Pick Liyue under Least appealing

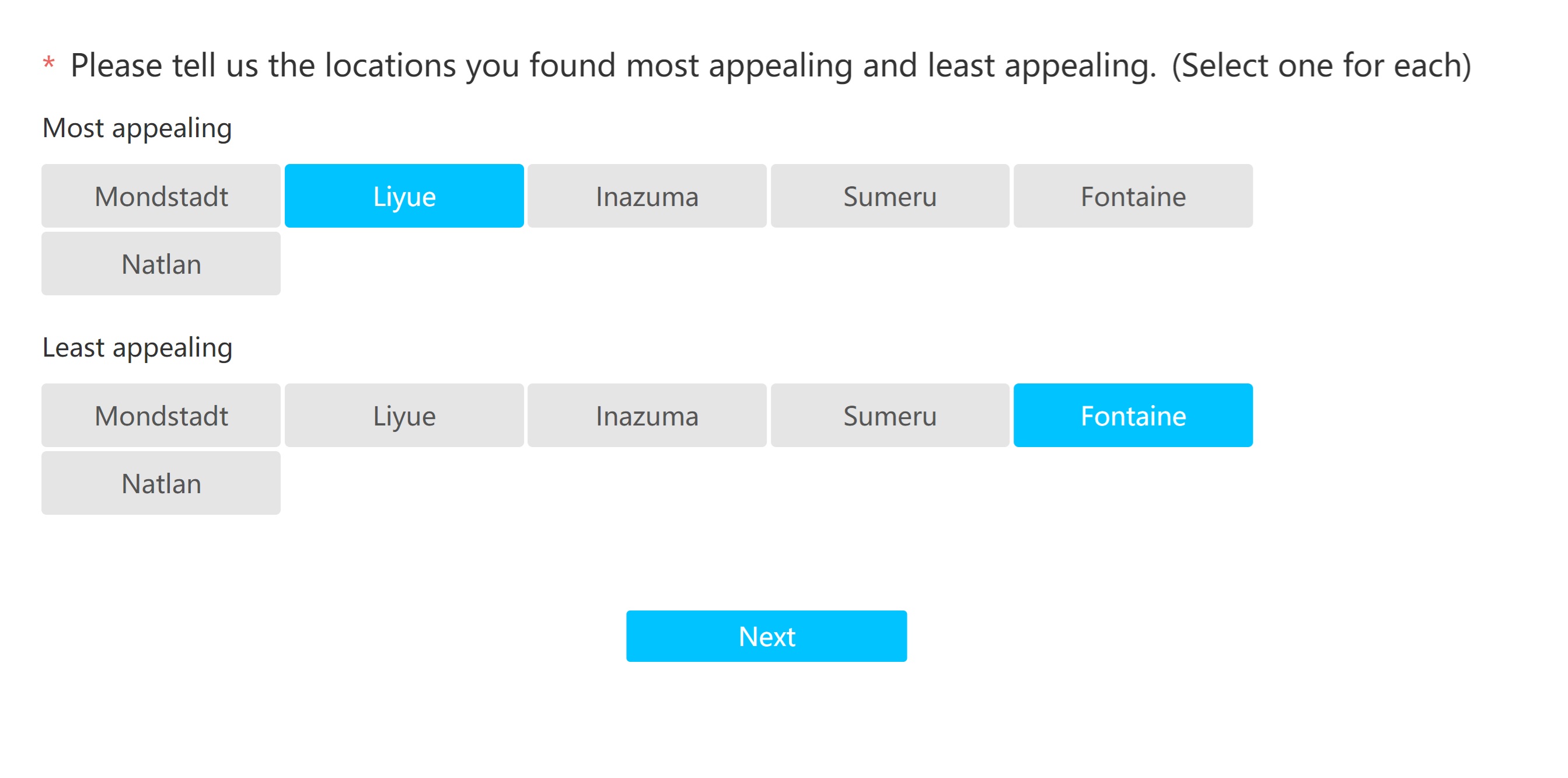404,415
